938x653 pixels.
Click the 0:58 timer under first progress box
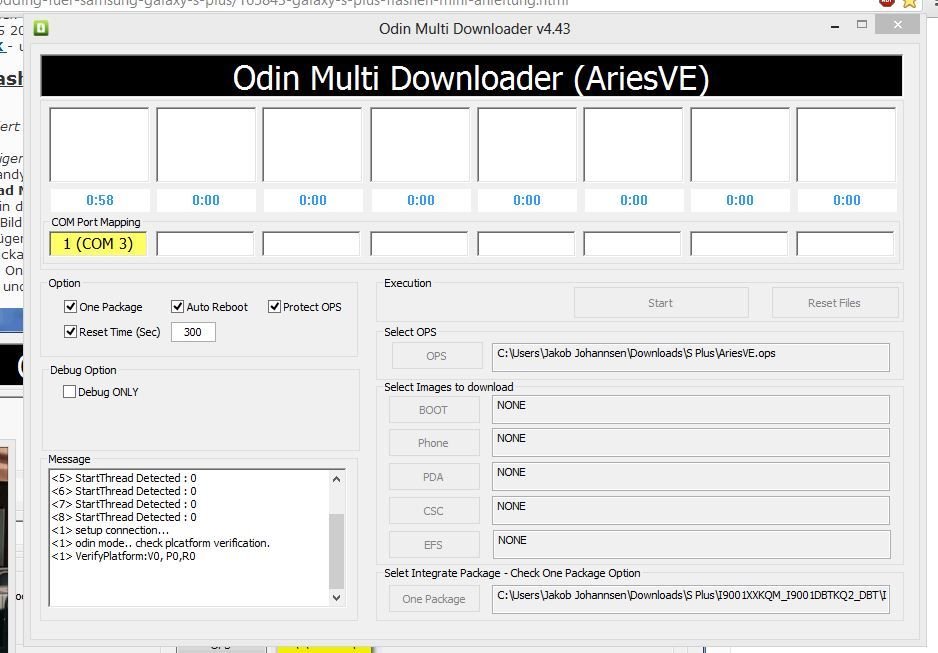point(99,200)
